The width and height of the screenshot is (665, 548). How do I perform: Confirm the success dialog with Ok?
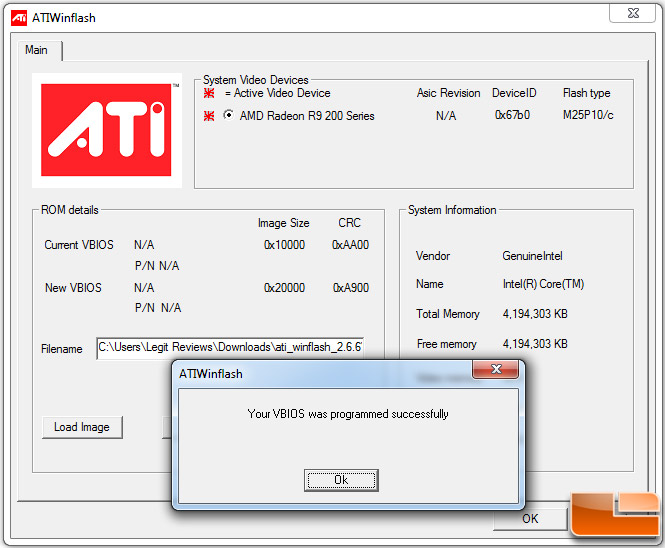(x=341, y=480)
